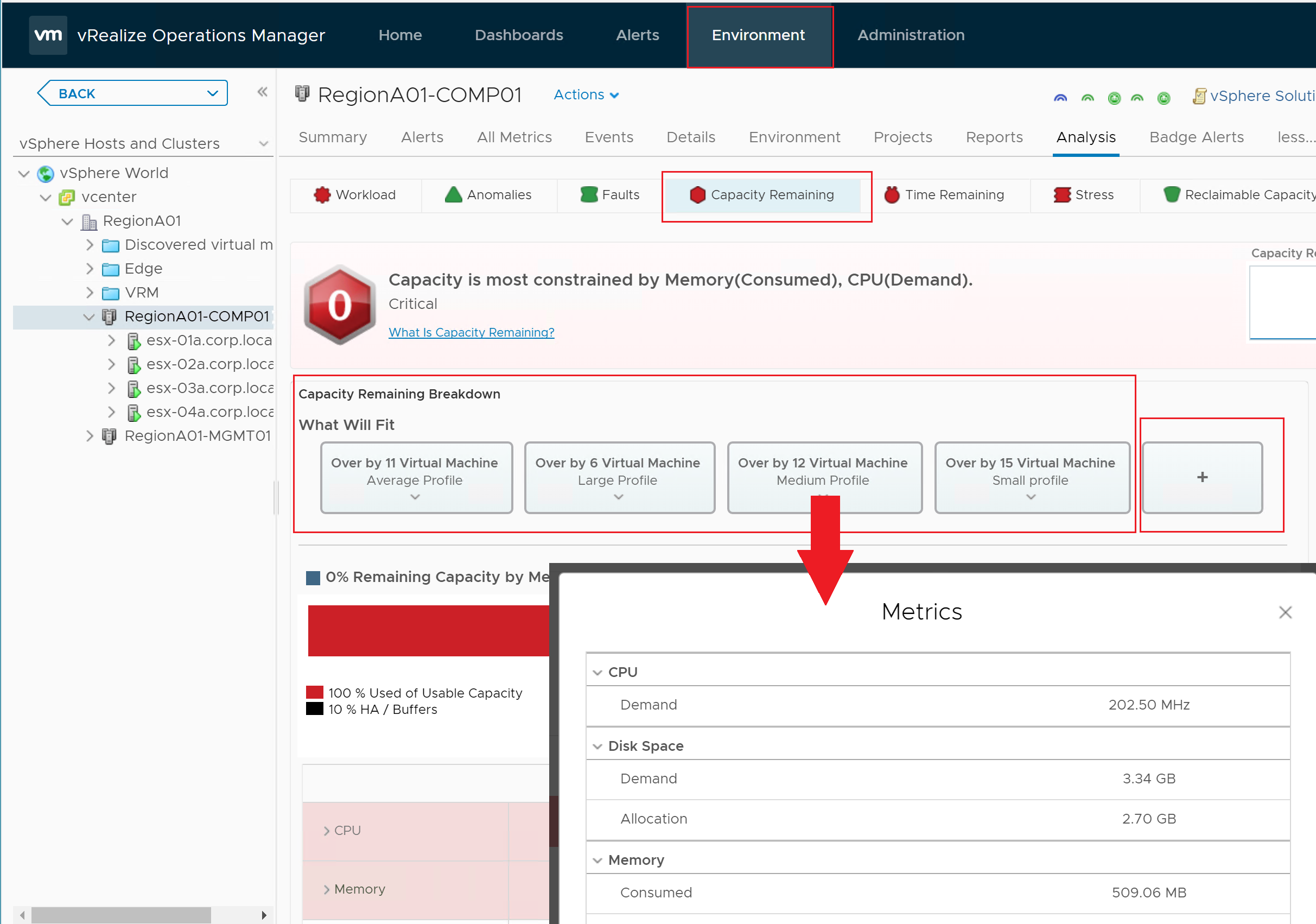This screenshot has width=1316, height=924.
Task: Switch to the Summary tab
Action: pos(333,138)
